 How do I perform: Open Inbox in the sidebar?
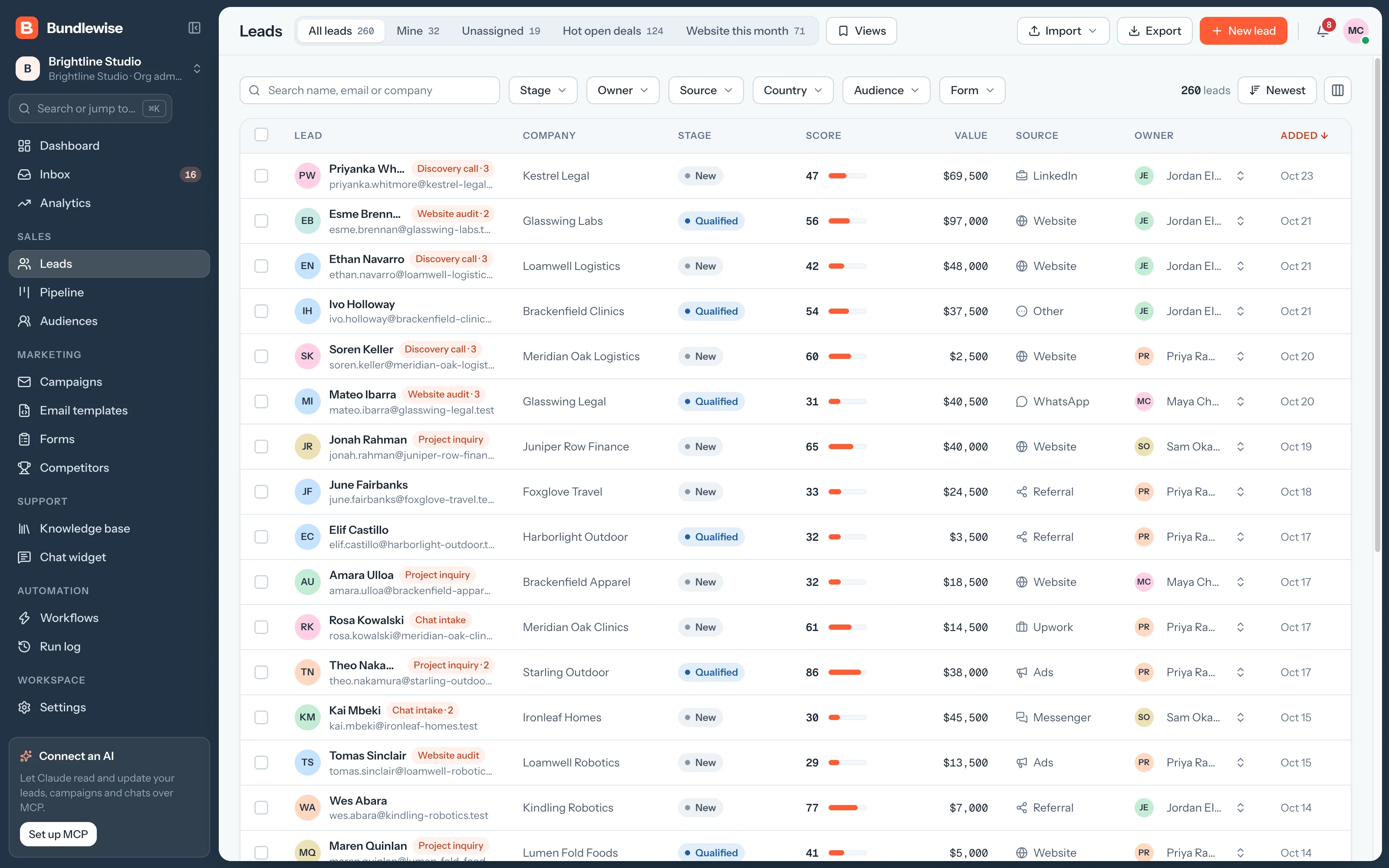[109, 174]
